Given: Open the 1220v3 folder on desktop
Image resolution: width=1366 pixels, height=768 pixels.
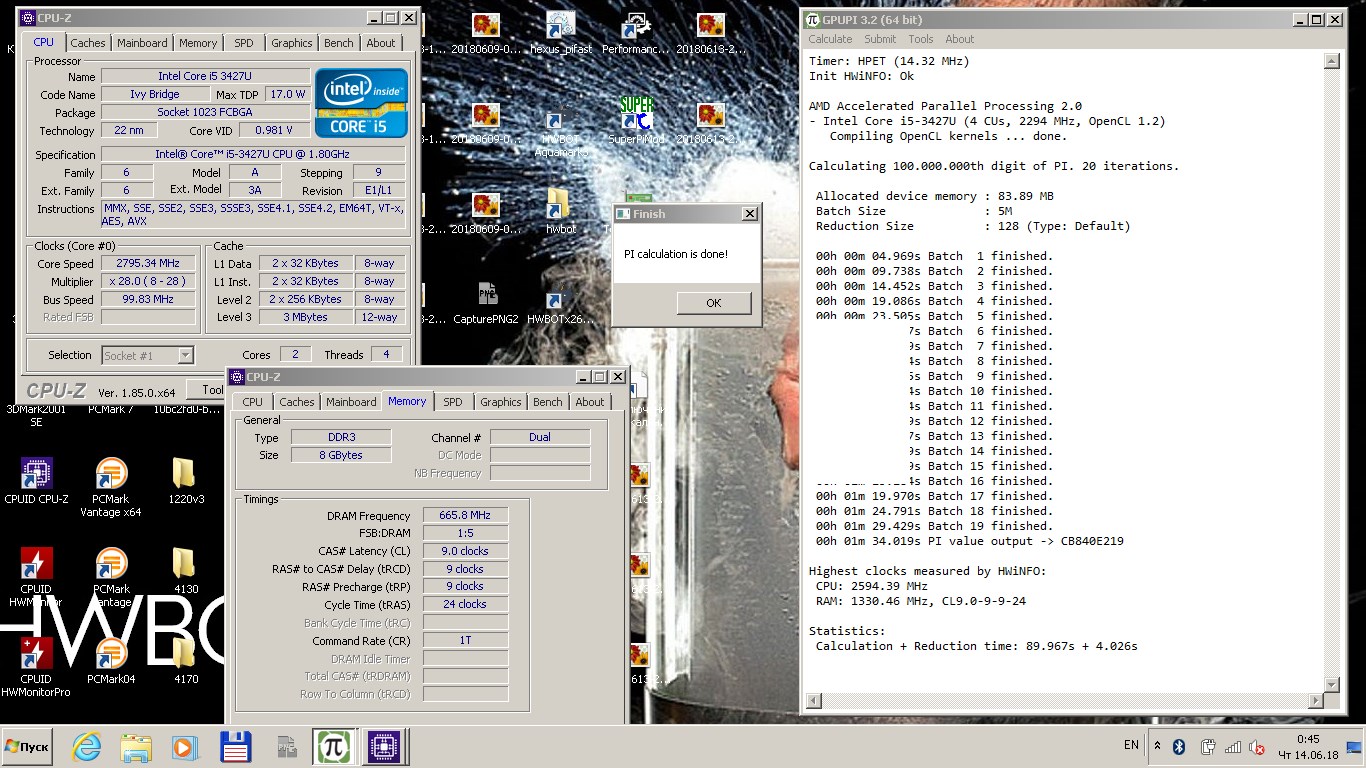Looking at the screenshot, I should coord(186,481).
